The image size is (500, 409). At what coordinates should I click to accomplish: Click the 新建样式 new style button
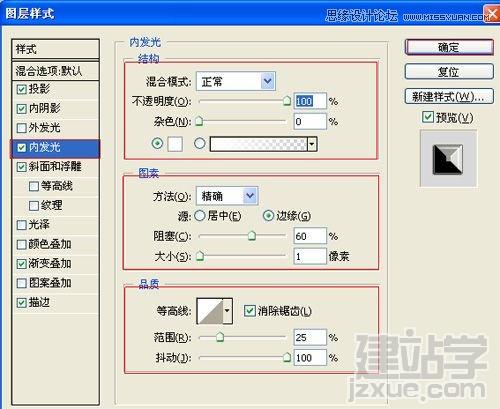pos(449,97)
